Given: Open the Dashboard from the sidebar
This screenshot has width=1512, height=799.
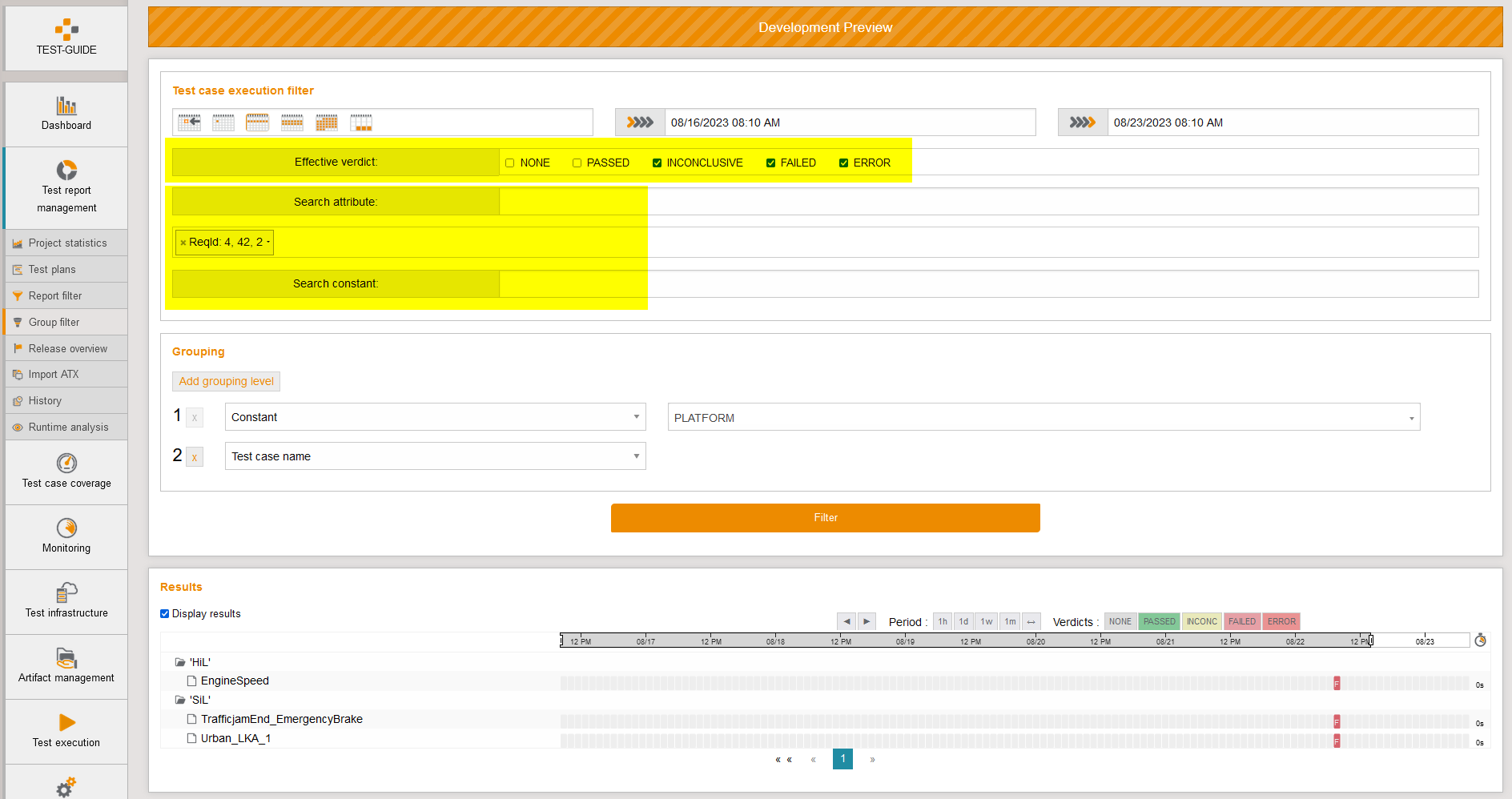Looking at the screenshot, I should [x=66, y=114].
